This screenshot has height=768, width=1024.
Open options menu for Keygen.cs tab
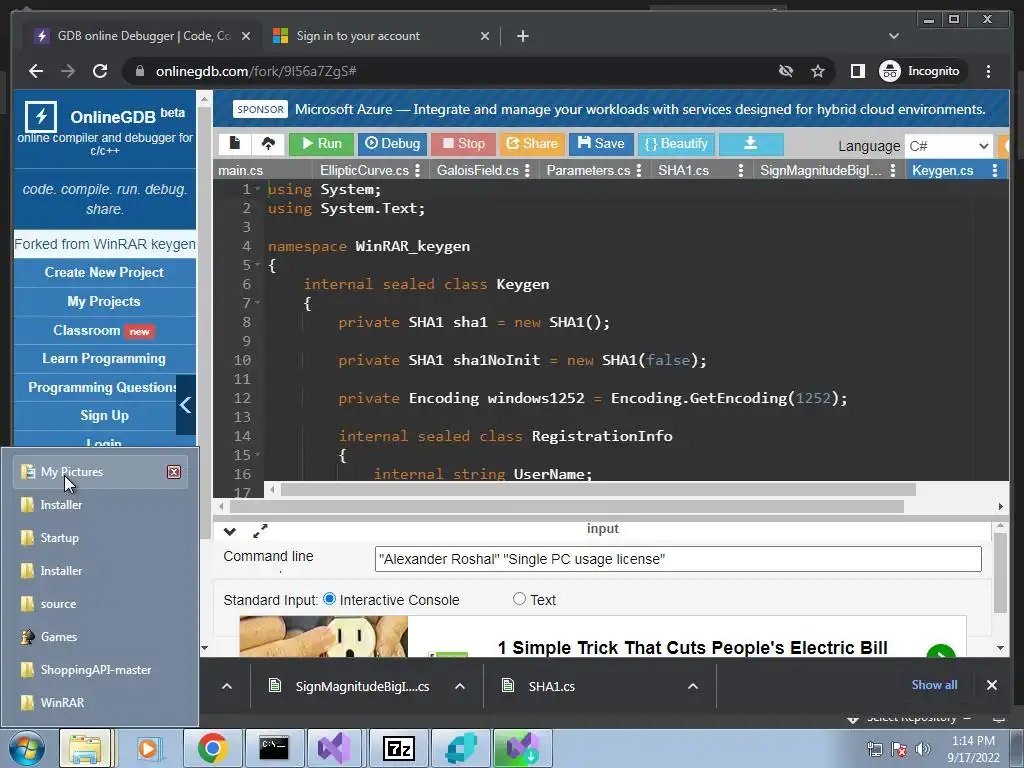995,170
